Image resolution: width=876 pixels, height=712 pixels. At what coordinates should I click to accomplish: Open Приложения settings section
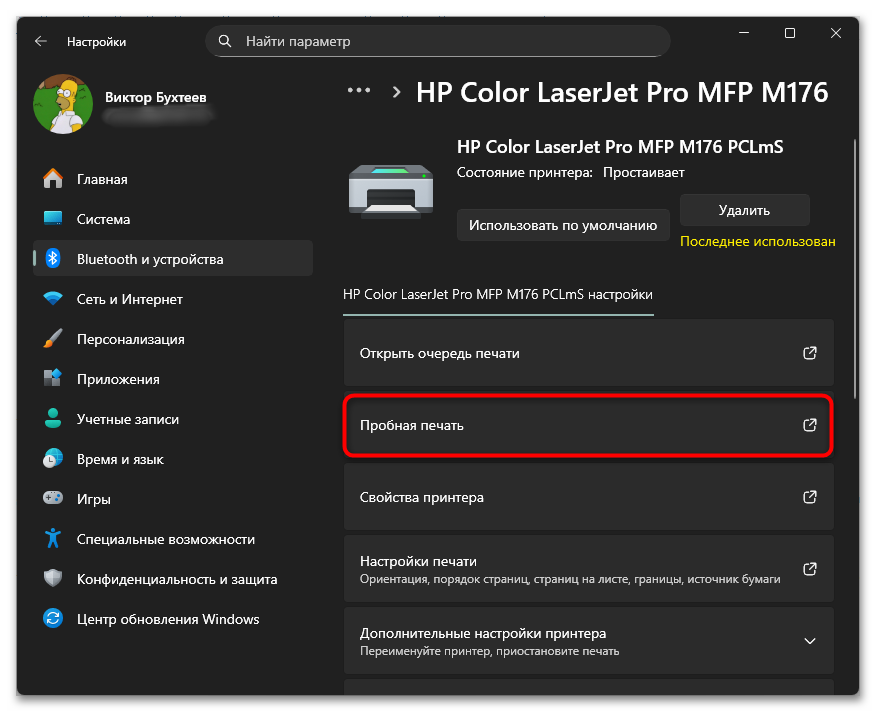pos(173,379)
